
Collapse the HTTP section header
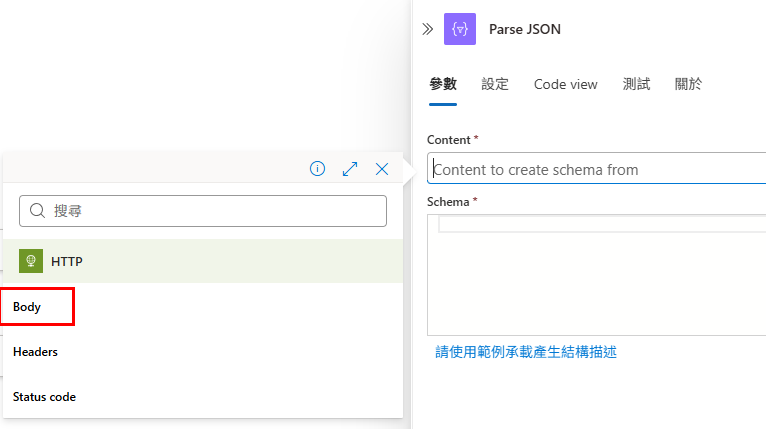tap(203, 261)
